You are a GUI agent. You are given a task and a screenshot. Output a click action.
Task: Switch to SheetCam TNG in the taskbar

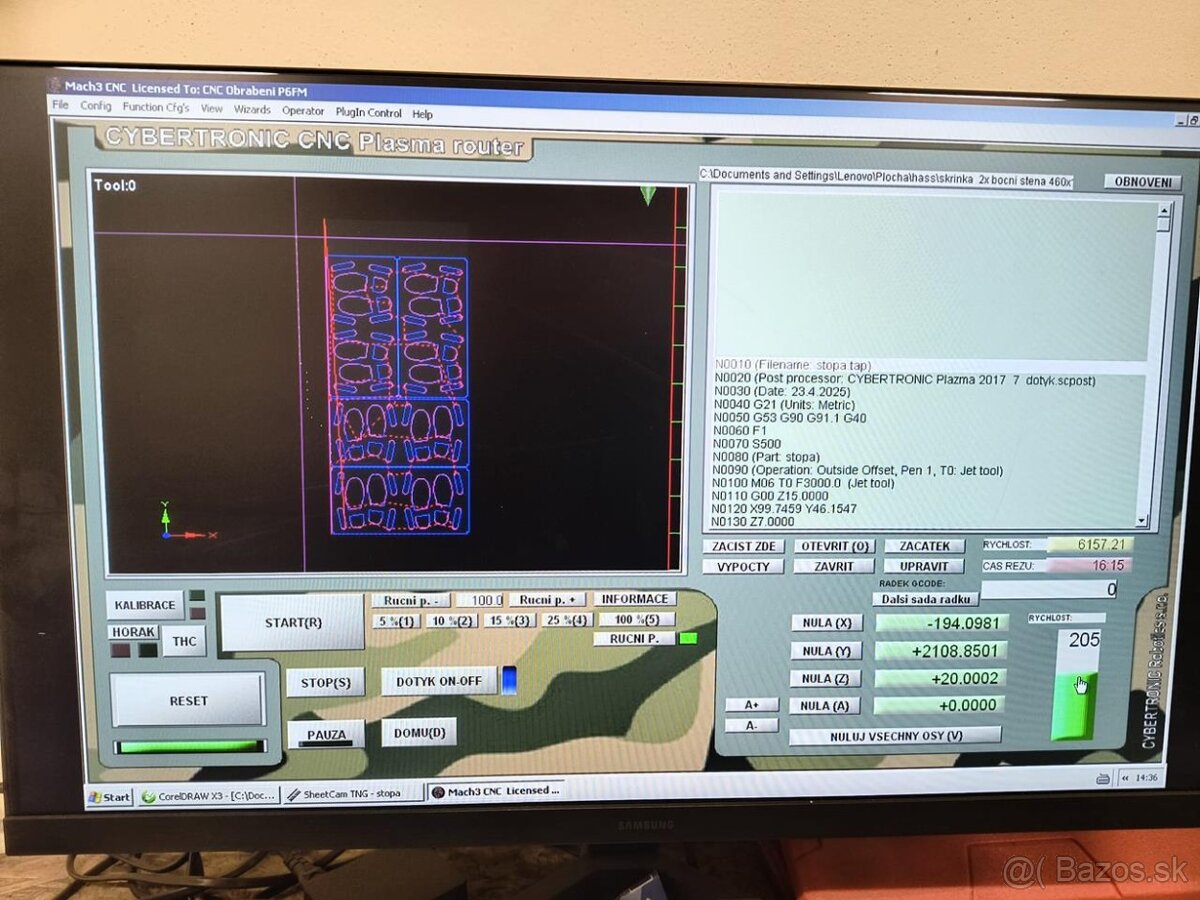(352, 794)
